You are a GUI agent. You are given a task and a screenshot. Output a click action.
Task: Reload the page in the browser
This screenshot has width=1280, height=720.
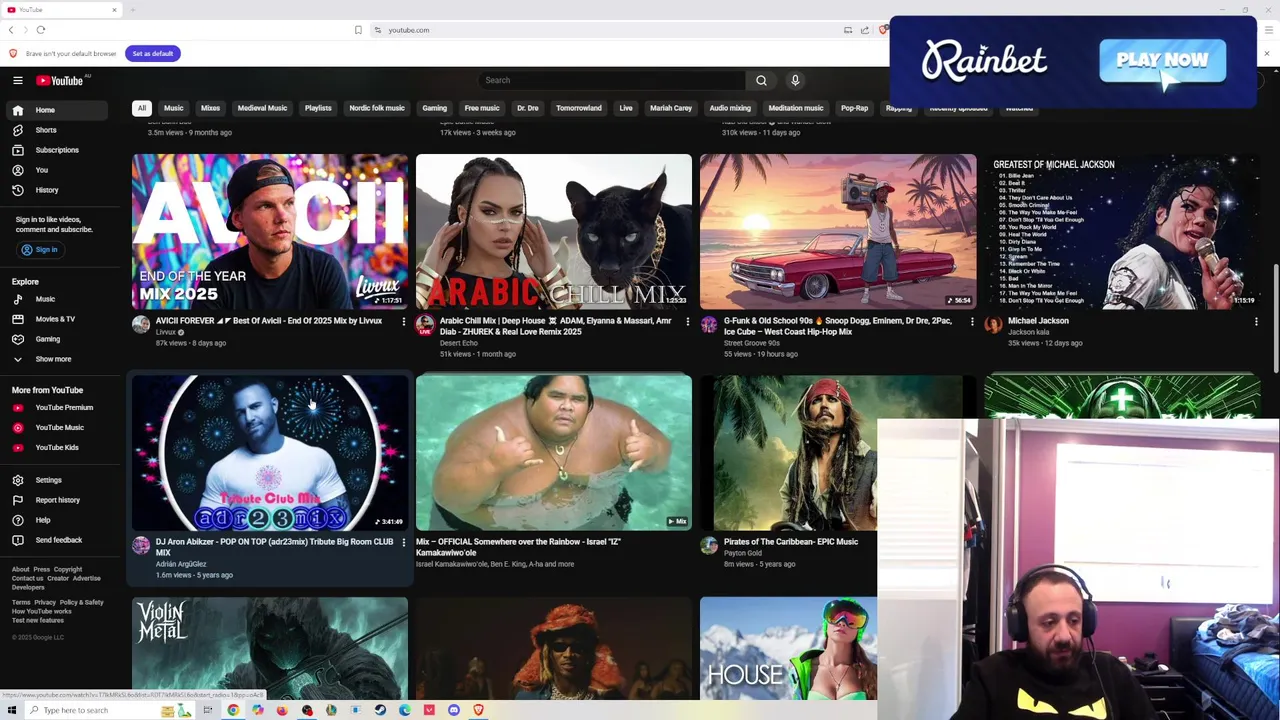click(x=41, y=30)
